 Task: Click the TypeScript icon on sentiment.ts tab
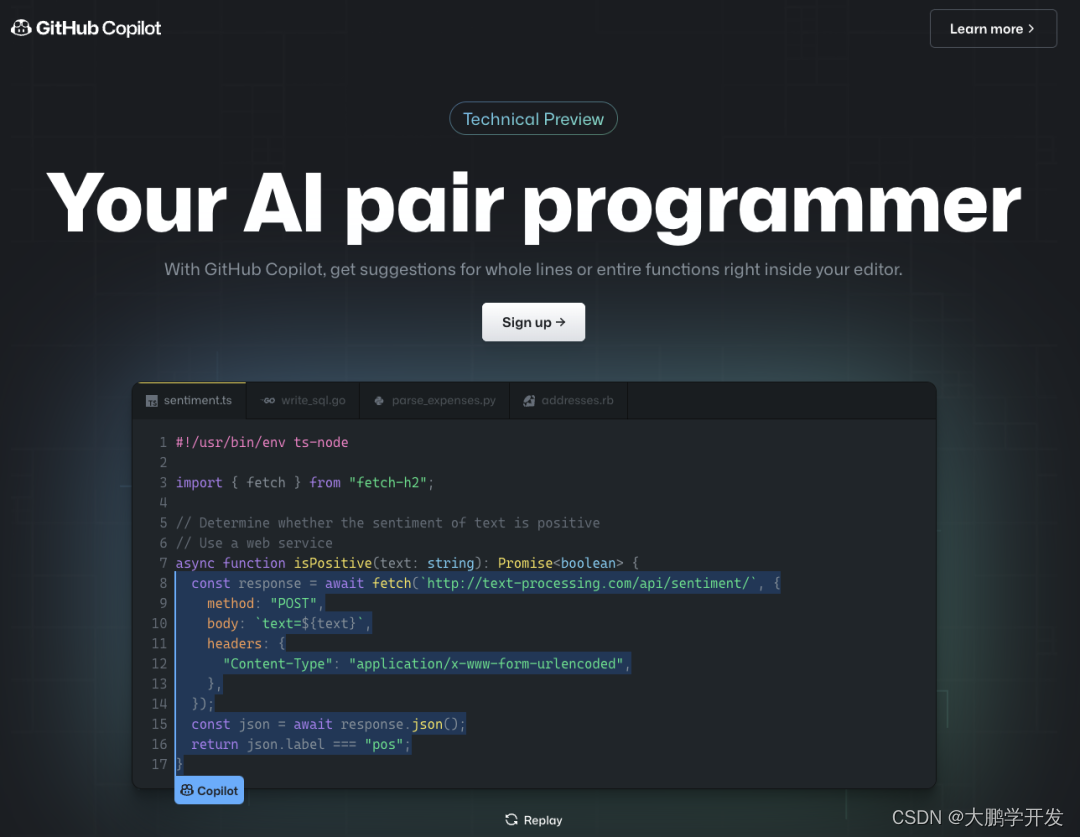(152, 401)
